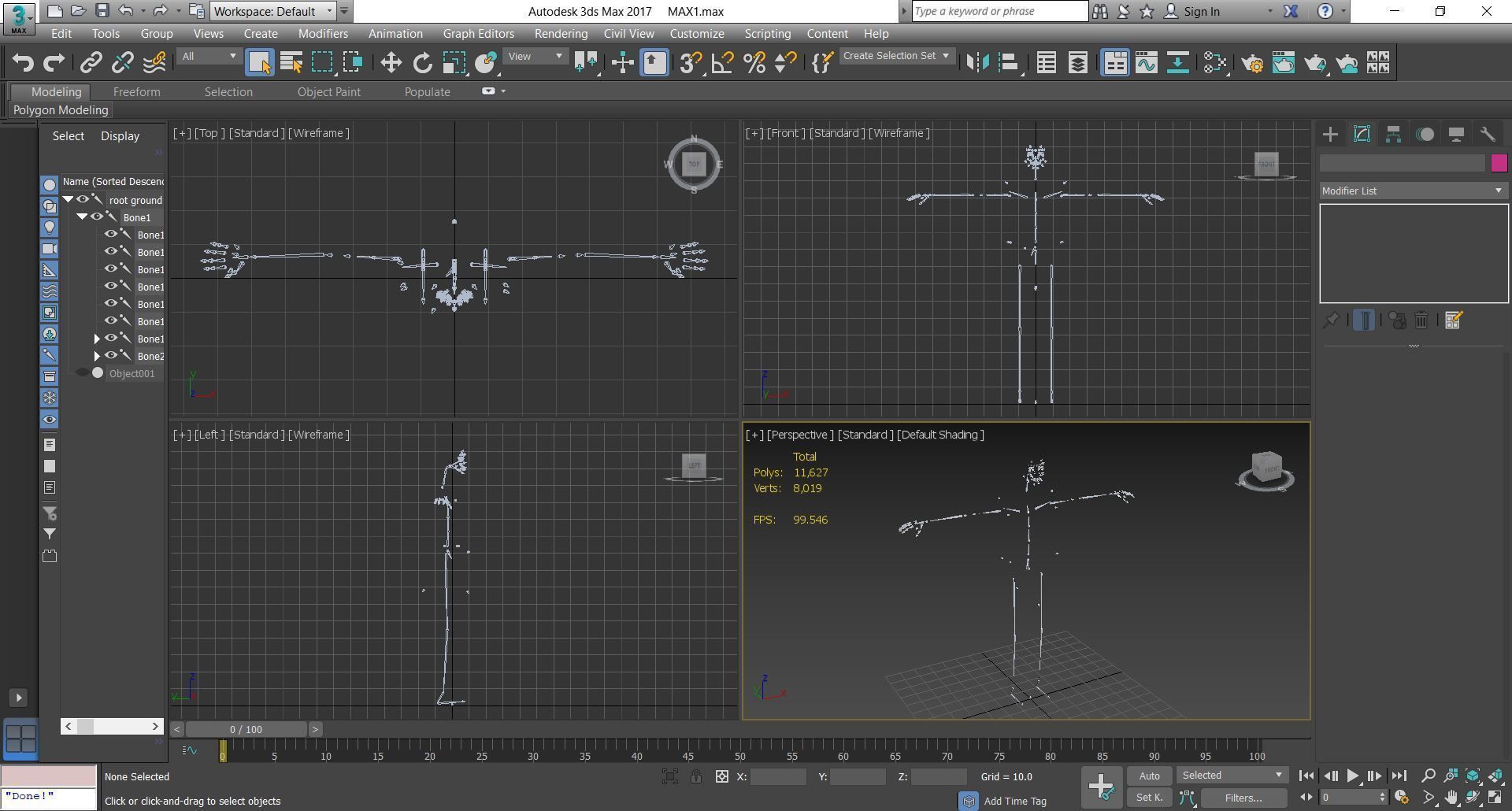
Task: Open Schematic View icon
Action: (x=1178, y=63)
